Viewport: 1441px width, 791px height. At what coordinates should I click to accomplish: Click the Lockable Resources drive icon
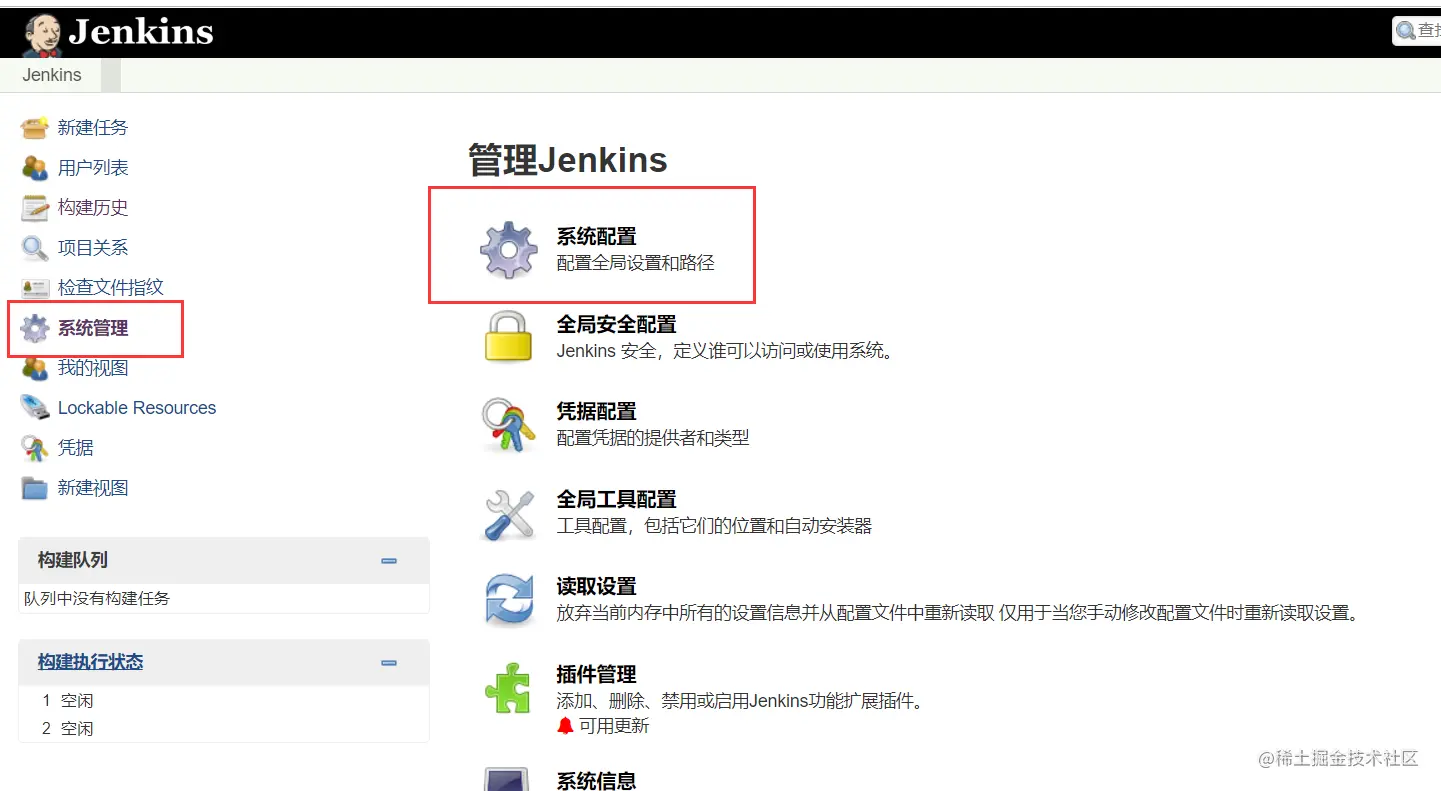click(x=35, y=408)
